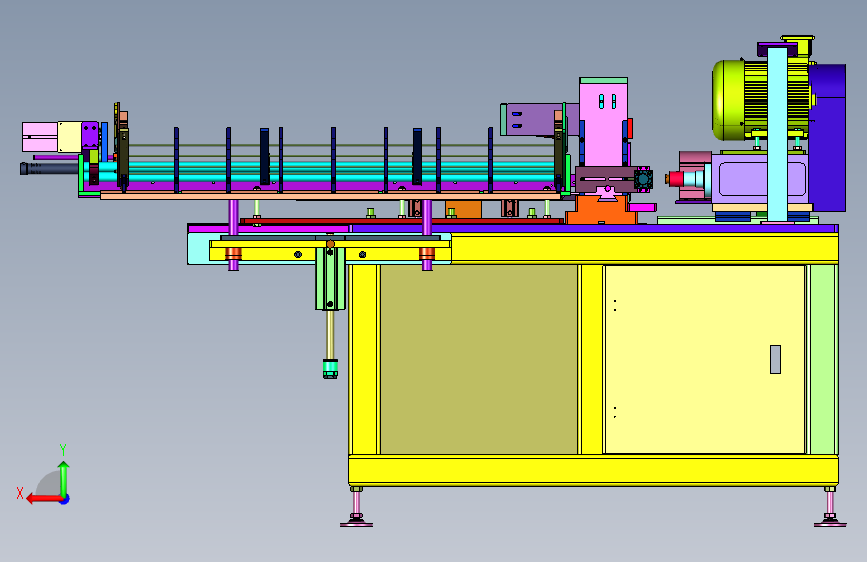867x562 pixels.
Task: Select the tall pink housing with two slots
Action: 603,122
